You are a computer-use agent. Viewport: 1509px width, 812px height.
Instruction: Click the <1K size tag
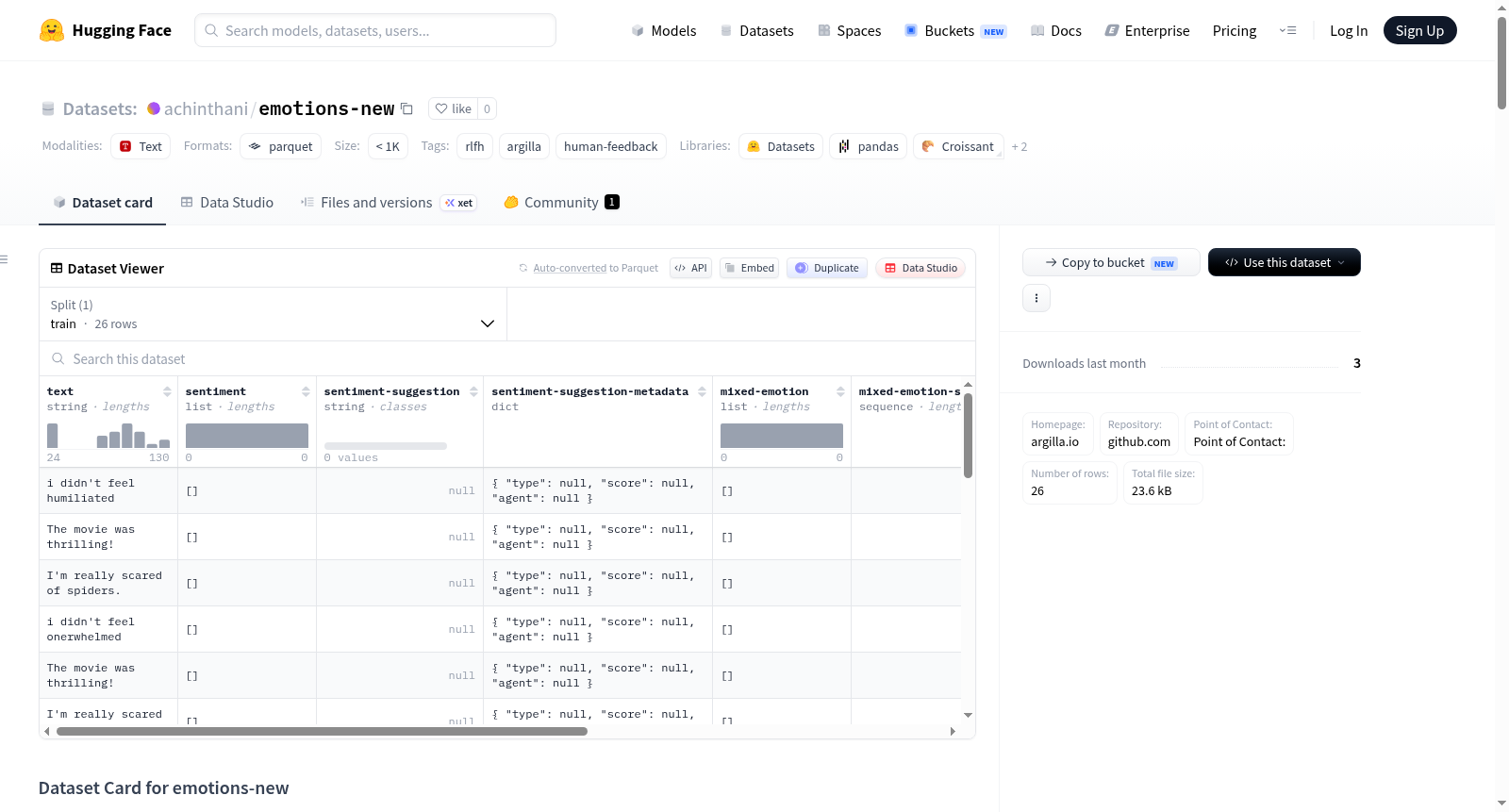click(388, 146)
